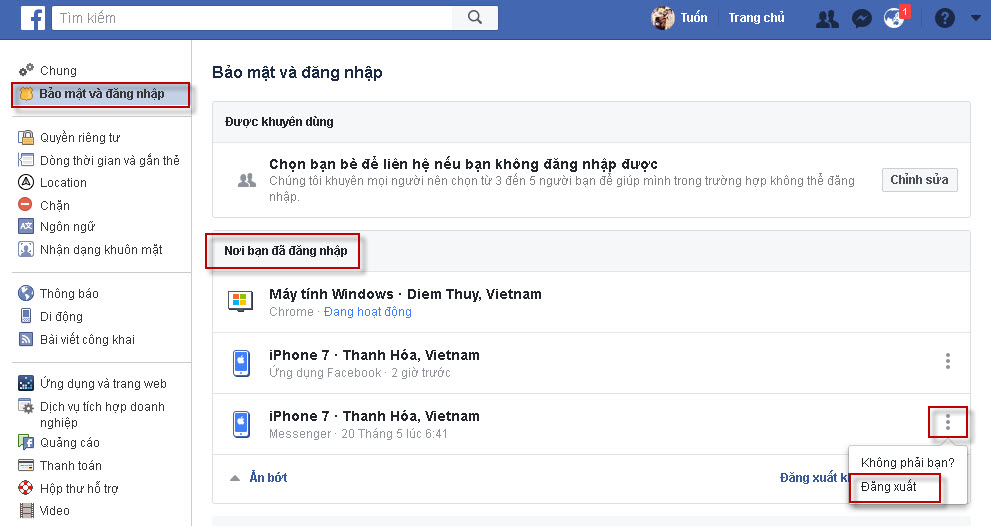
Task: Collapse list with Ẩn bớt
Action: coord(268,477)
